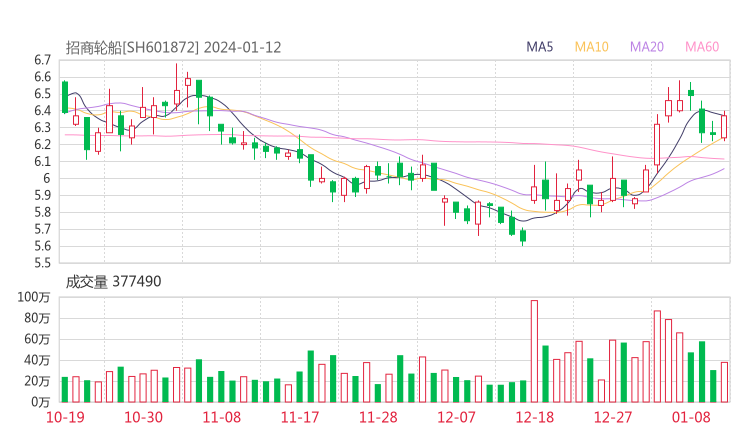
Task: Click the 10-19 date label
Action: [x=65, y=417]
